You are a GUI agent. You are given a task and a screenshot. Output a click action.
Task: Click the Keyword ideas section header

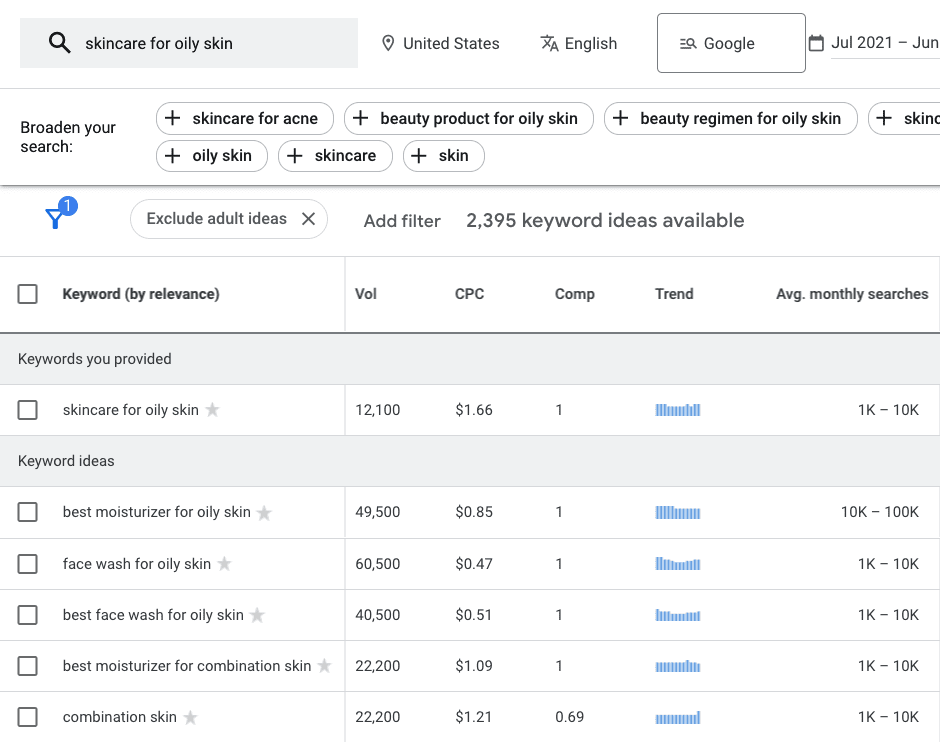click(x=470, y=461)
